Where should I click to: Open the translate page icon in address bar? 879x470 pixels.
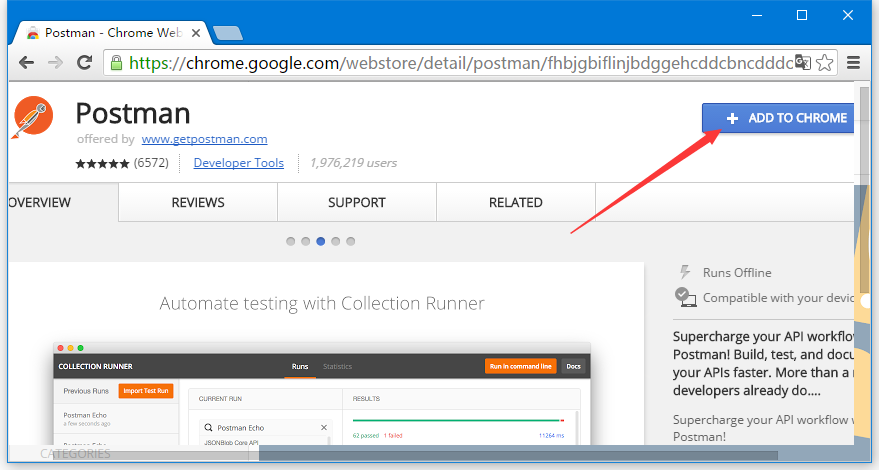click(803, 62)
